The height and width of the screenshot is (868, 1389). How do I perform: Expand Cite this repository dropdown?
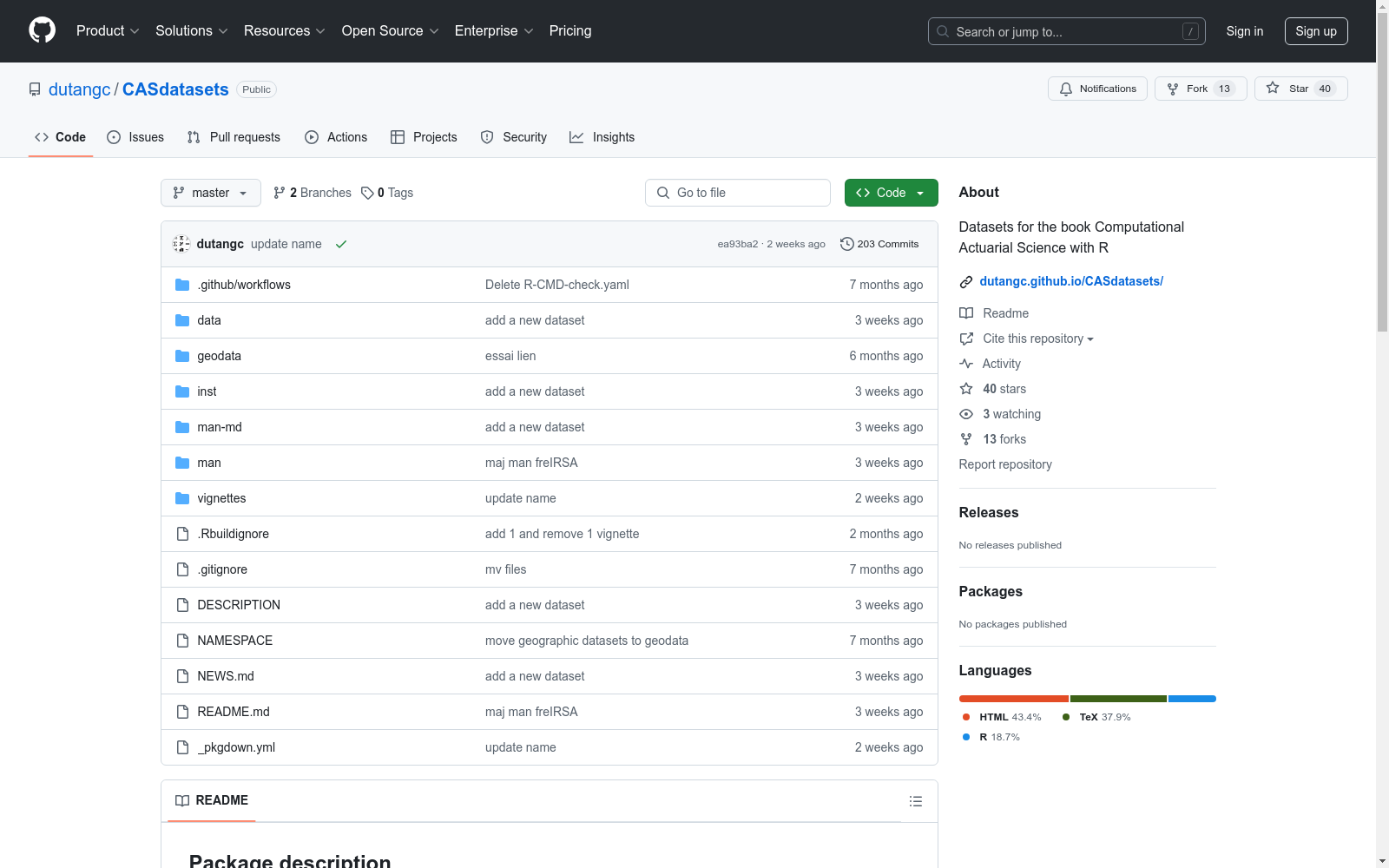[1038, 339]
